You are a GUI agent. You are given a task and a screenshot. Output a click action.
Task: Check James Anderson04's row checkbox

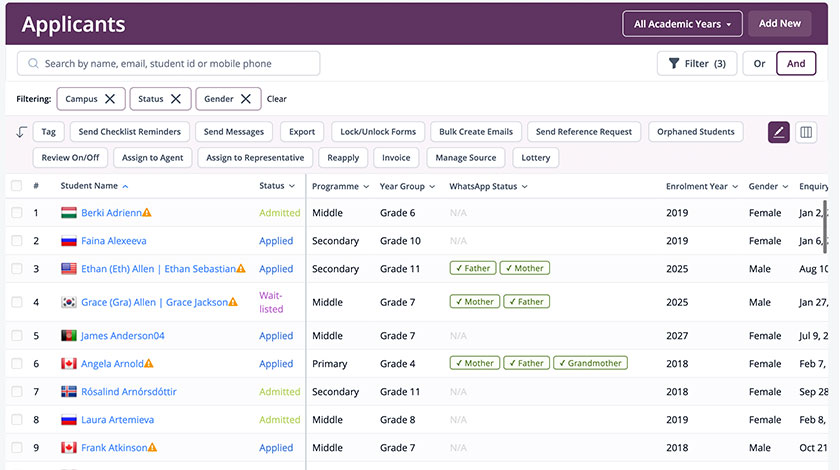[x=17, y=335]
